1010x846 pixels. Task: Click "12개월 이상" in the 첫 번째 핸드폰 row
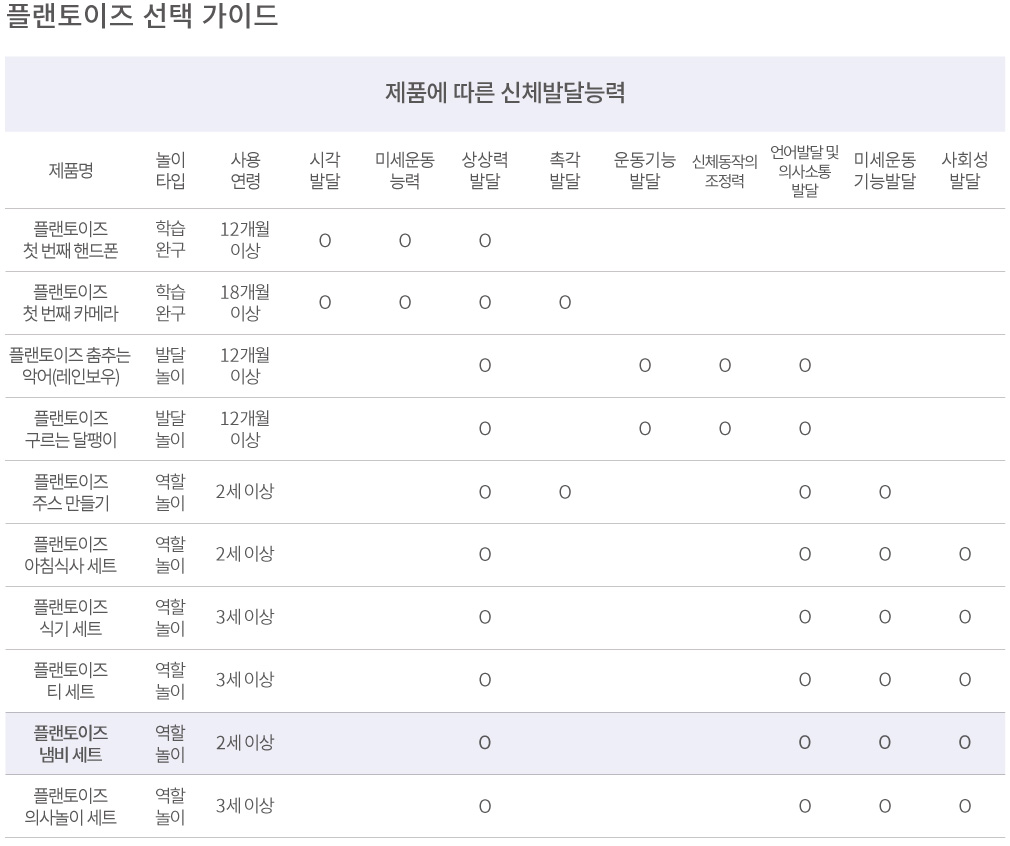(245, 240)
